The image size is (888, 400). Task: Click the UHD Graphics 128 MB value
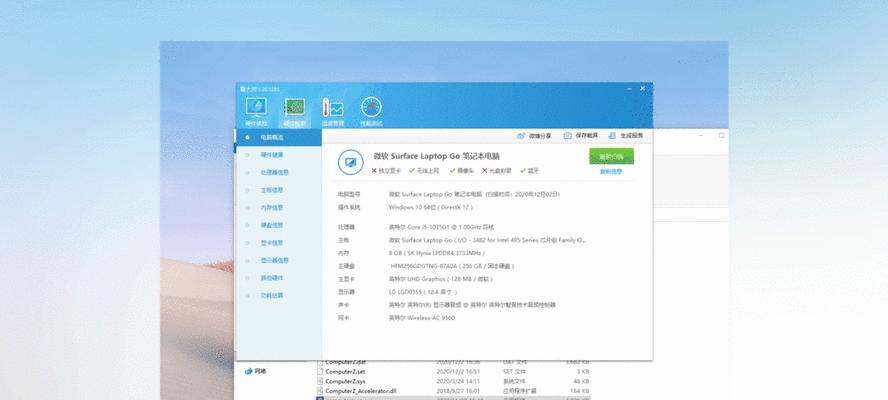441,279
